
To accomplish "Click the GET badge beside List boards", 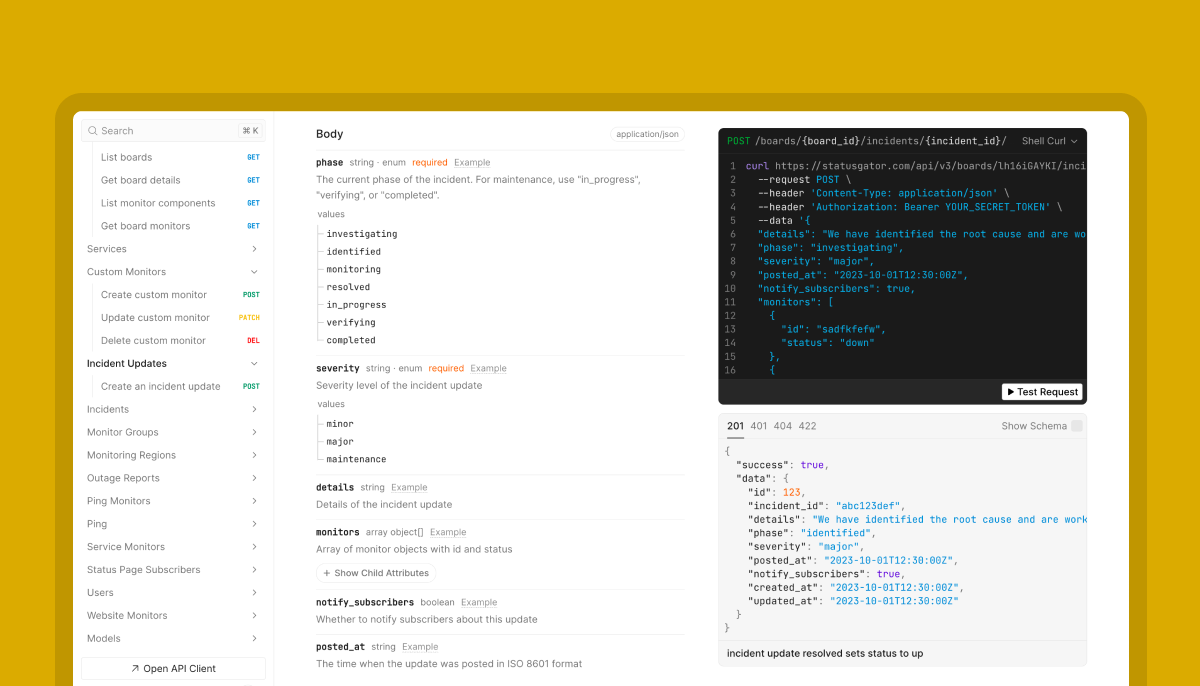I will pyautogui.click(x=253, y=157).
